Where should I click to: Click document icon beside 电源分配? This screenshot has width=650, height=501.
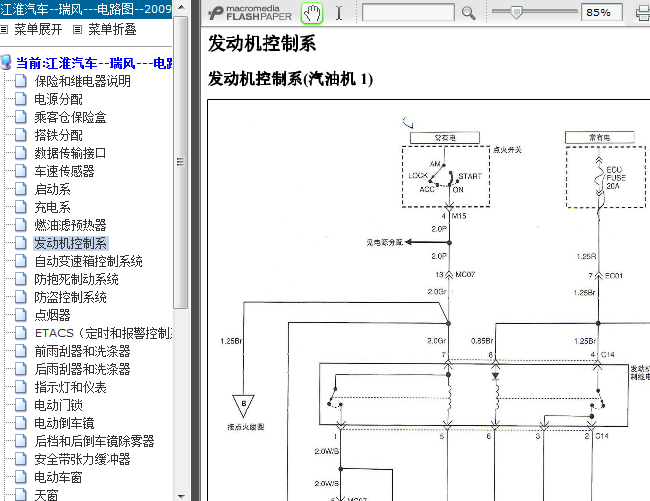click(x=21, y=99)
